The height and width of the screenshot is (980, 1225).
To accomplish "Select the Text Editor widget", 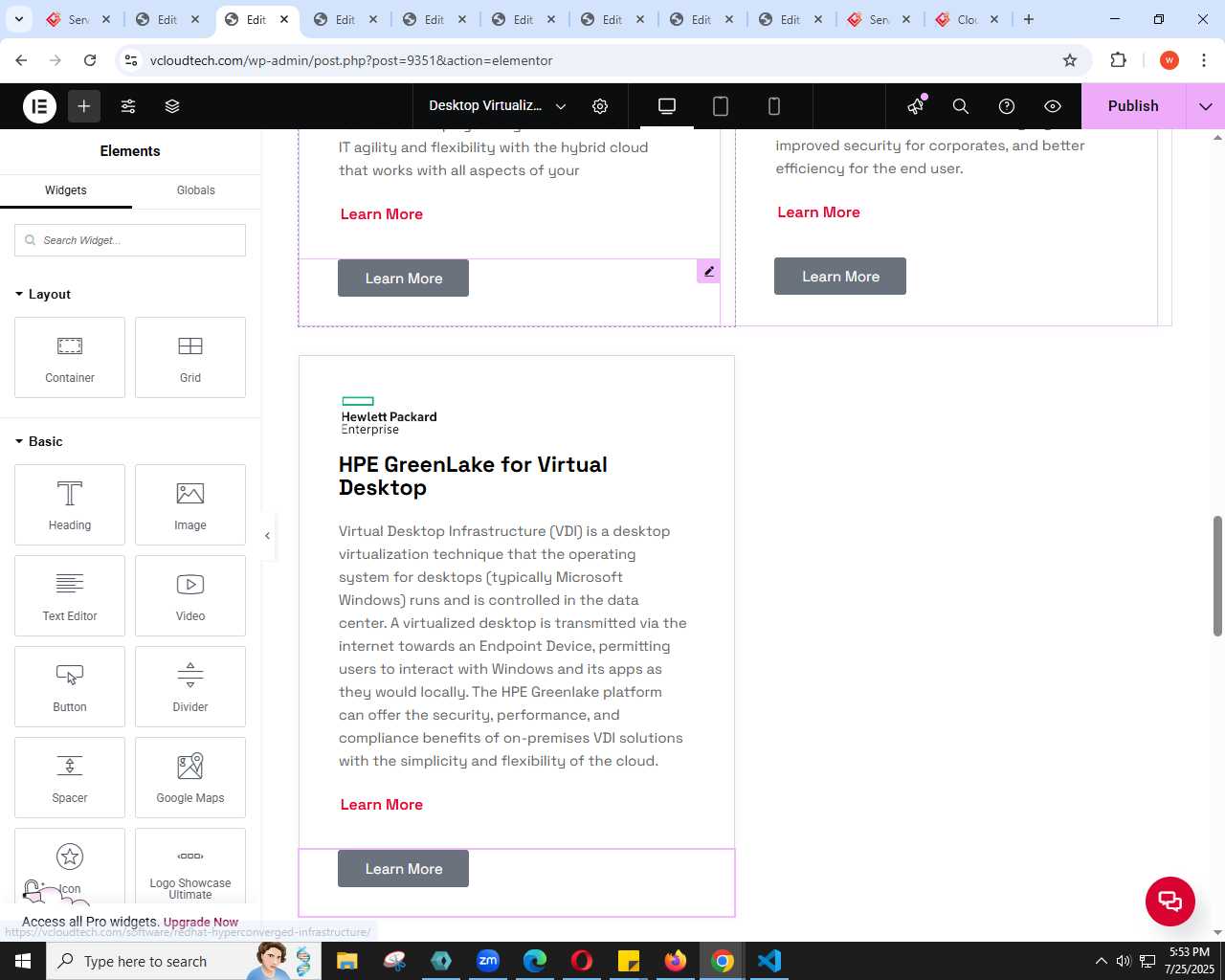I will click(x=70, y=595).
